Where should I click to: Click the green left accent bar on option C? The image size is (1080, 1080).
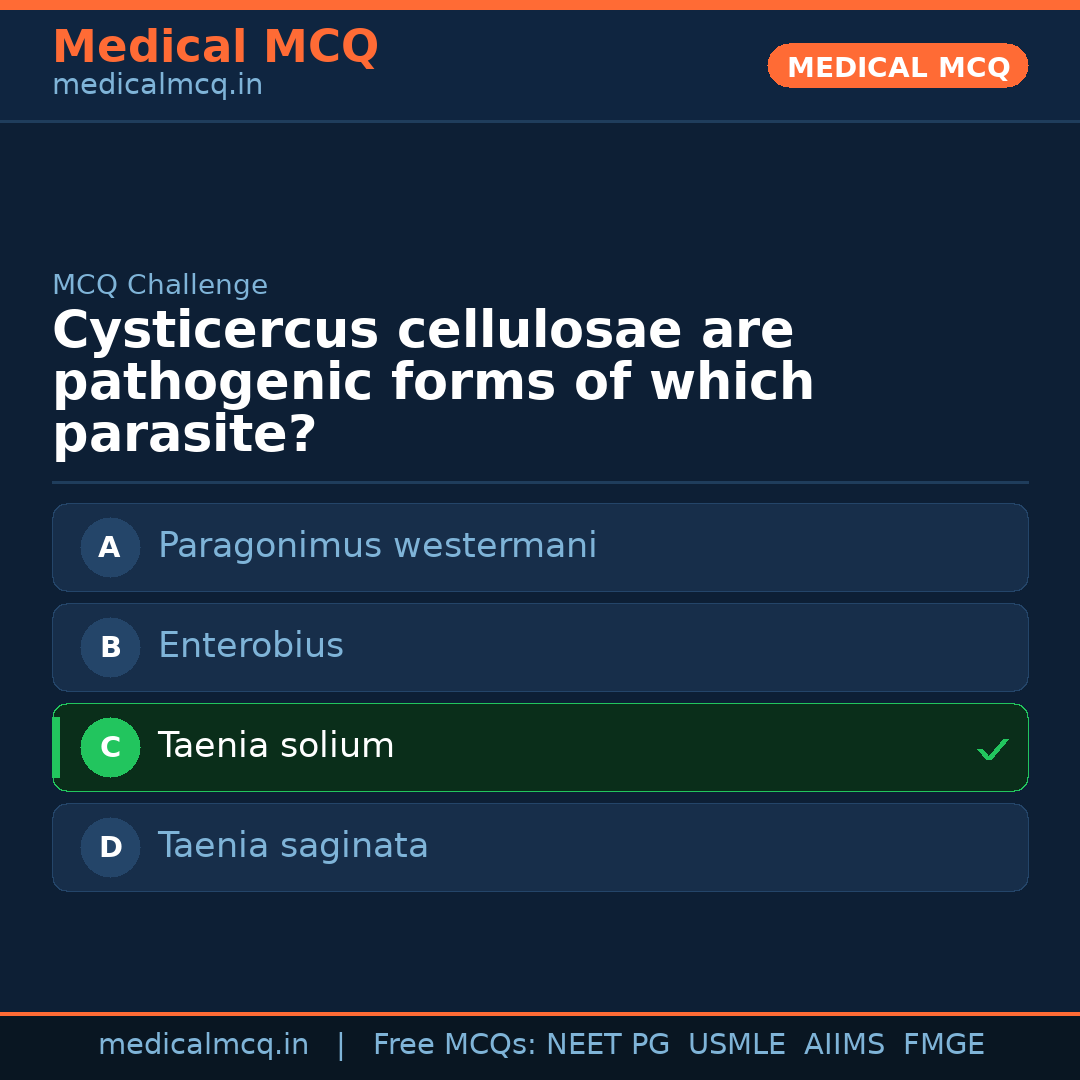pyautogui.click(x=55, y=747)
